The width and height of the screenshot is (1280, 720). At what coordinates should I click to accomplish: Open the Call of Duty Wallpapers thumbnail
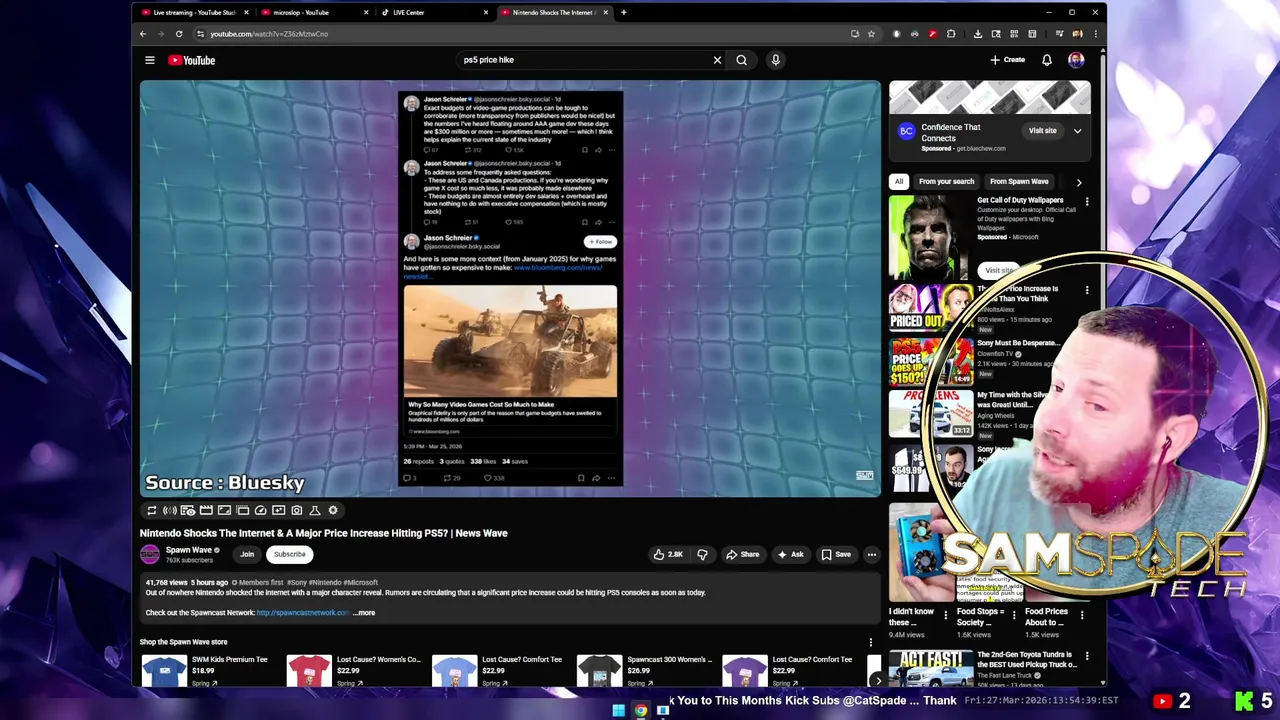930,238
